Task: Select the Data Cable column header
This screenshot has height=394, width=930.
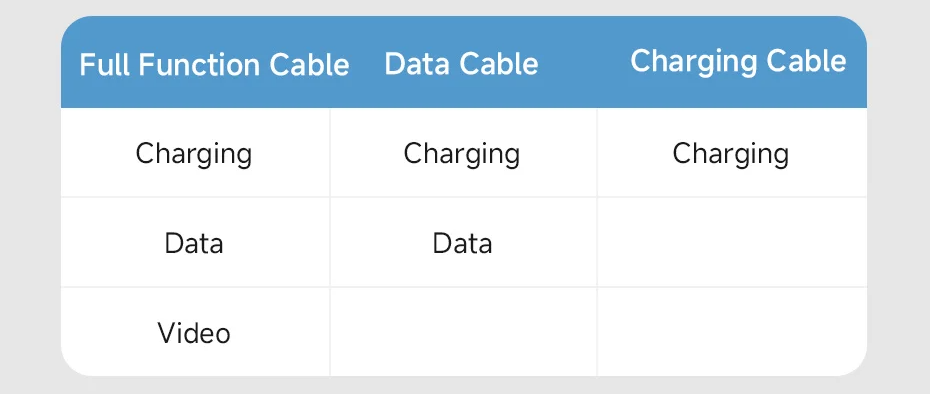Action: [x=461, y=64]
